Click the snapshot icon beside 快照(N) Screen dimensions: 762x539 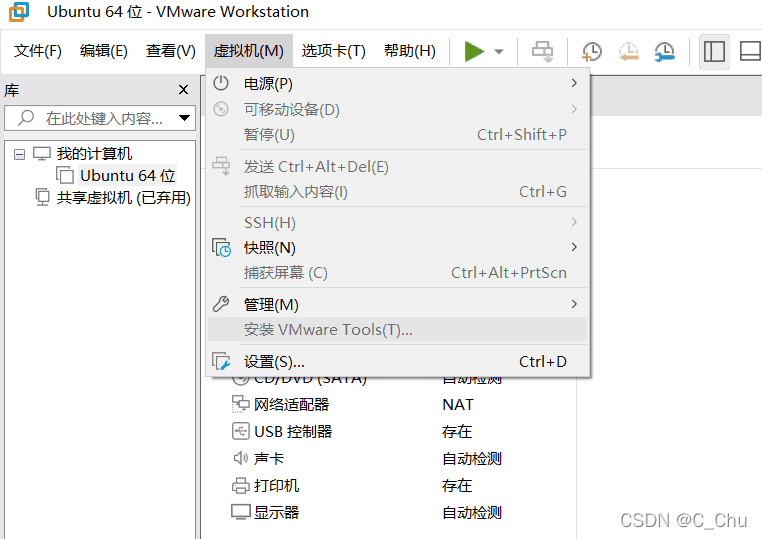(x=222, y=247)
